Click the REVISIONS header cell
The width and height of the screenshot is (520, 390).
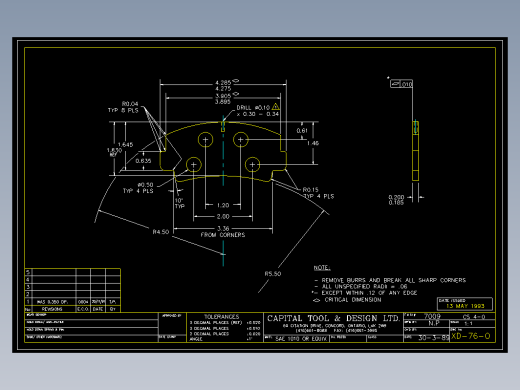[52, 309]
